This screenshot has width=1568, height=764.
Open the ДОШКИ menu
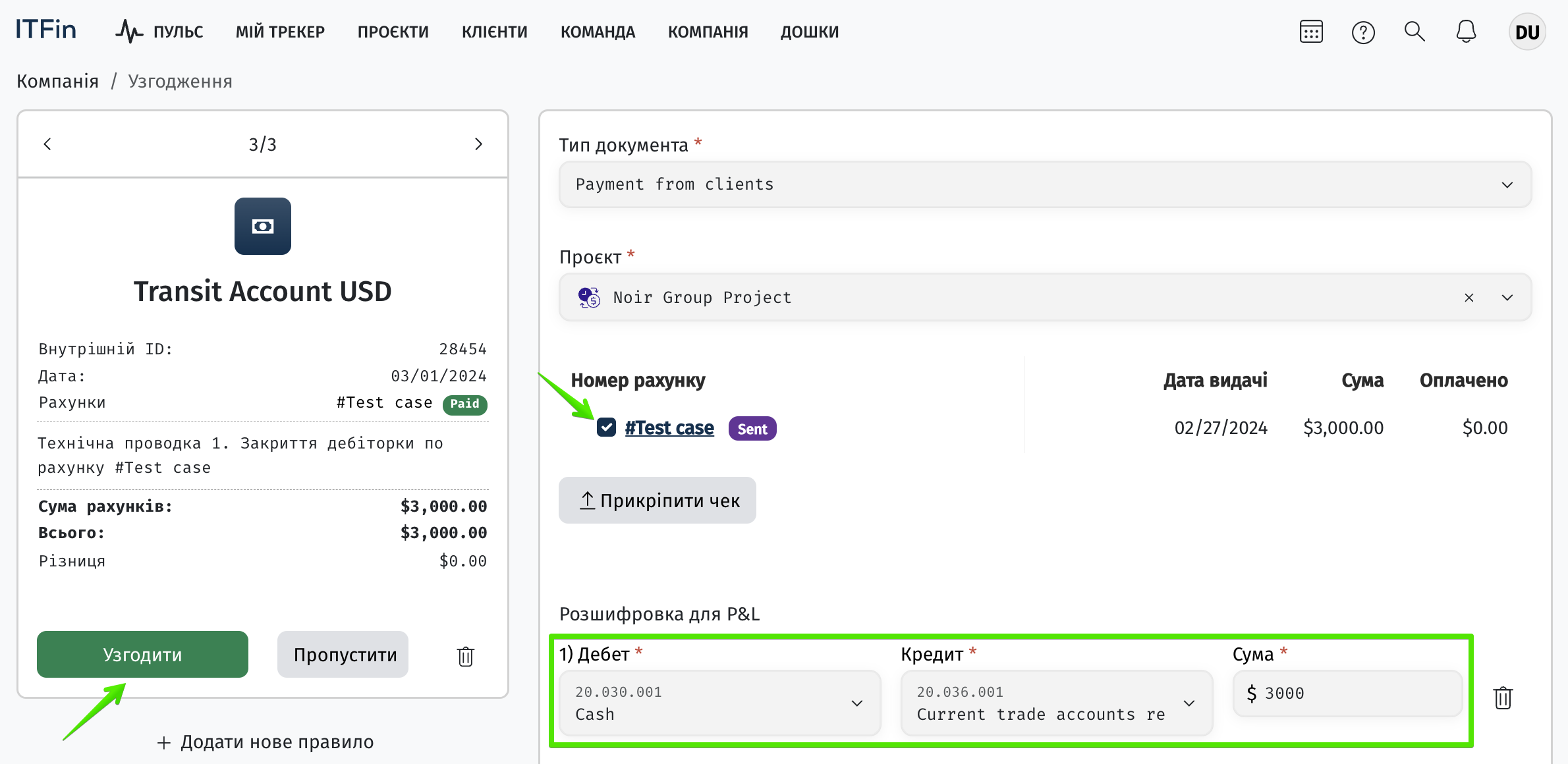pyautogui.click(x=809, y=32)
